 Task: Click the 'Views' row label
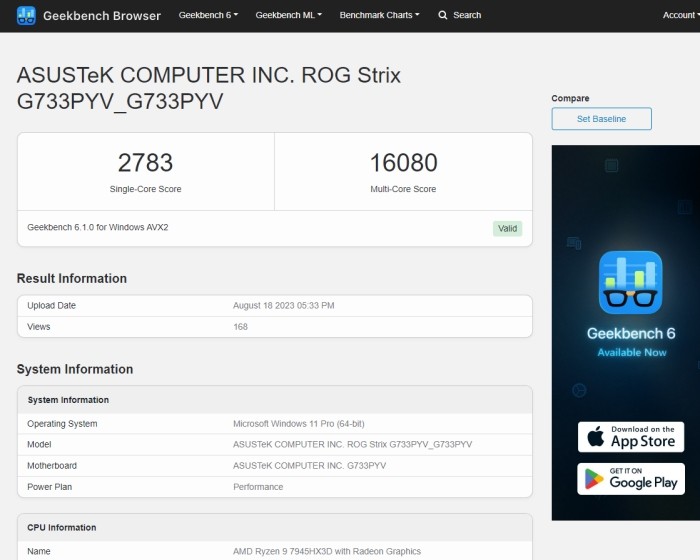click(39, 326)
